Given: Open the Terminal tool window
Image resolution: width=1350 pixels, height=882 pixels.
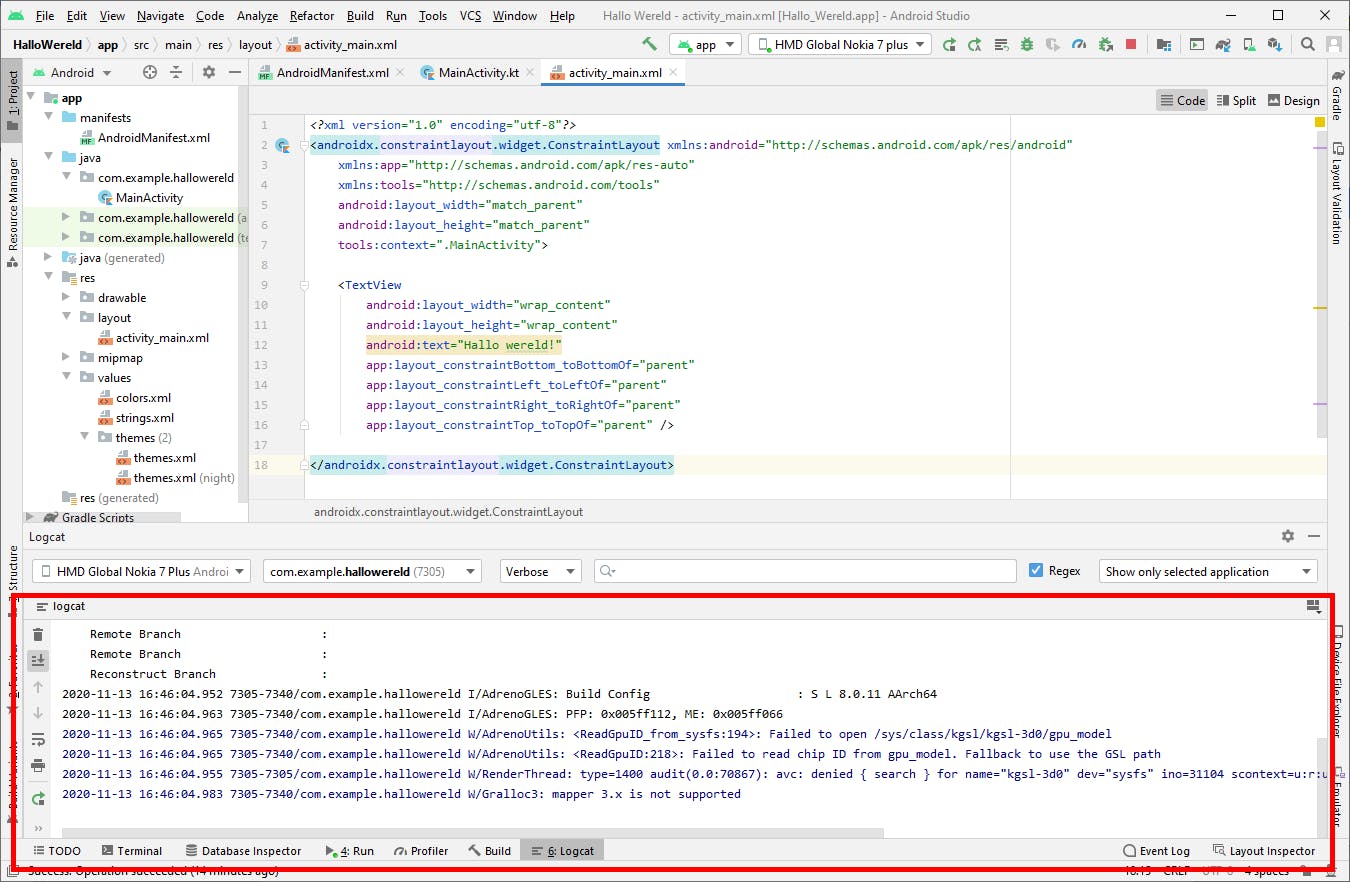Looking at the screenshot, I should [x=131, y=851].
